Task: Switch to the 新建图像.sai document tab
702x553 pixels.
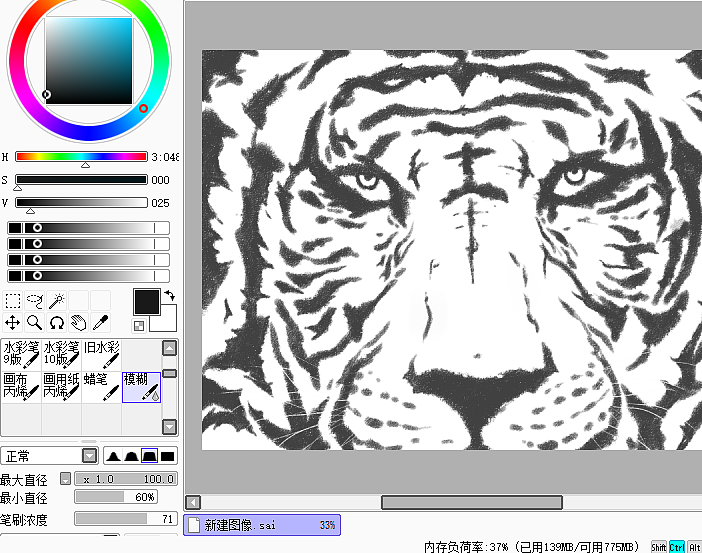Action: tap(262, 525)
